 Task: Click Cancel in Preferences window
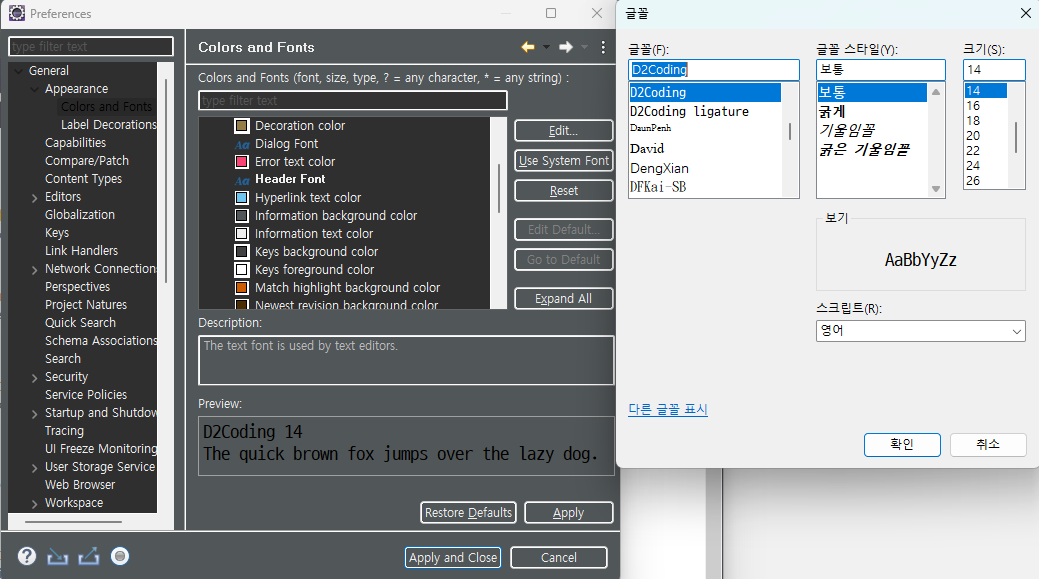click(x=559, y=558)
